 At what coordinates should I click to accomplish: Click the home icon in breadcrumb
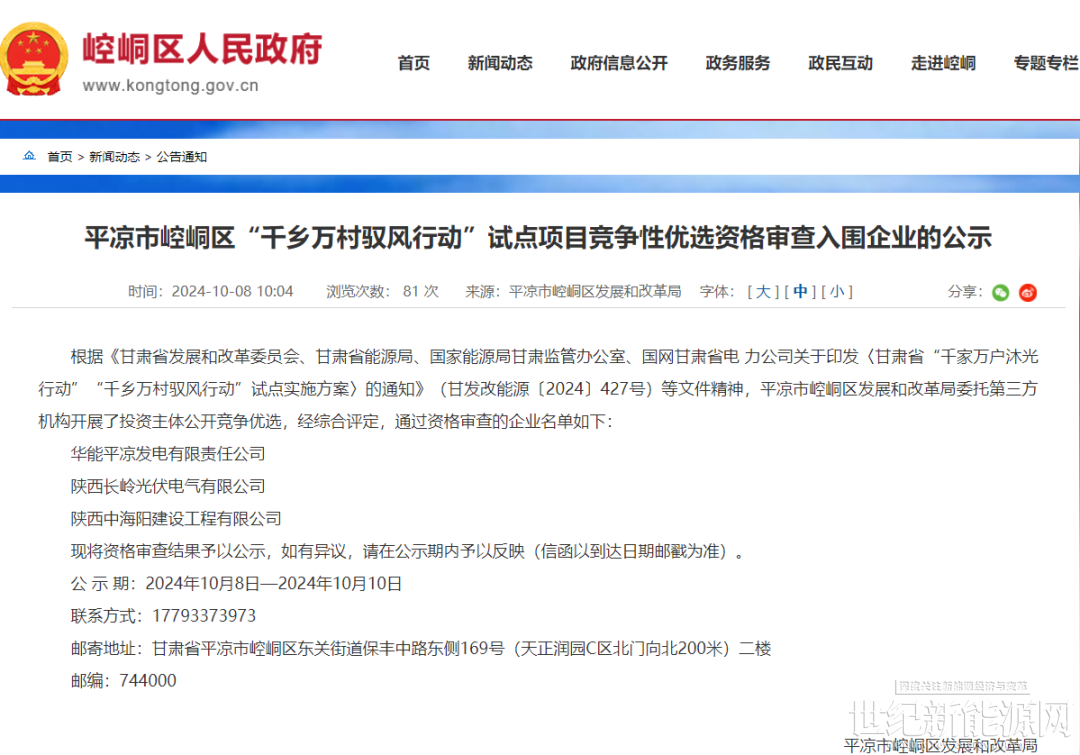point(29,156)
